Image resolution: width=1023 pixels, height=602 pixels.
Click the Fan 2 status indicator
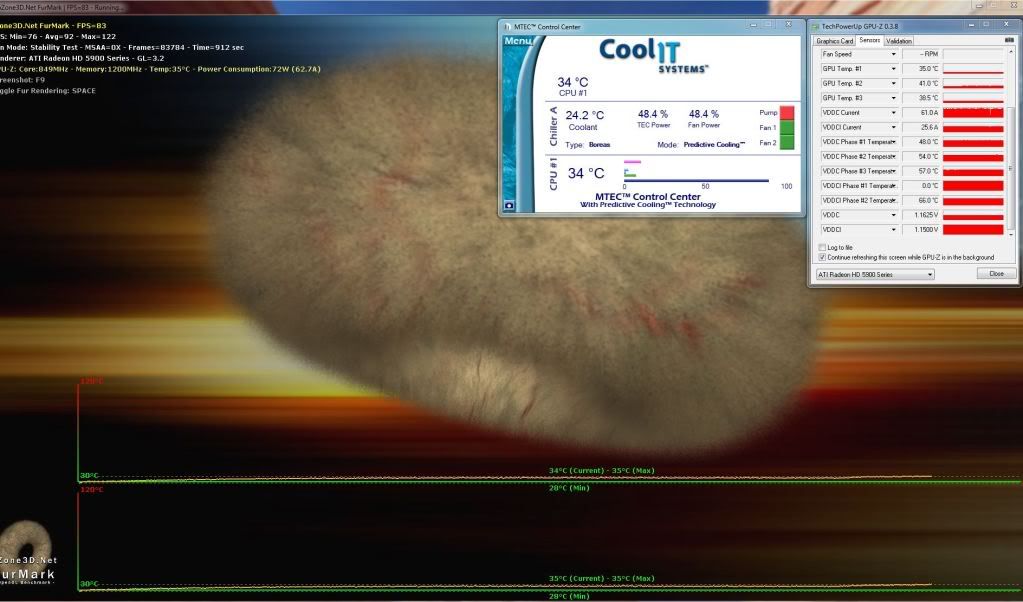tap(787, 142)
